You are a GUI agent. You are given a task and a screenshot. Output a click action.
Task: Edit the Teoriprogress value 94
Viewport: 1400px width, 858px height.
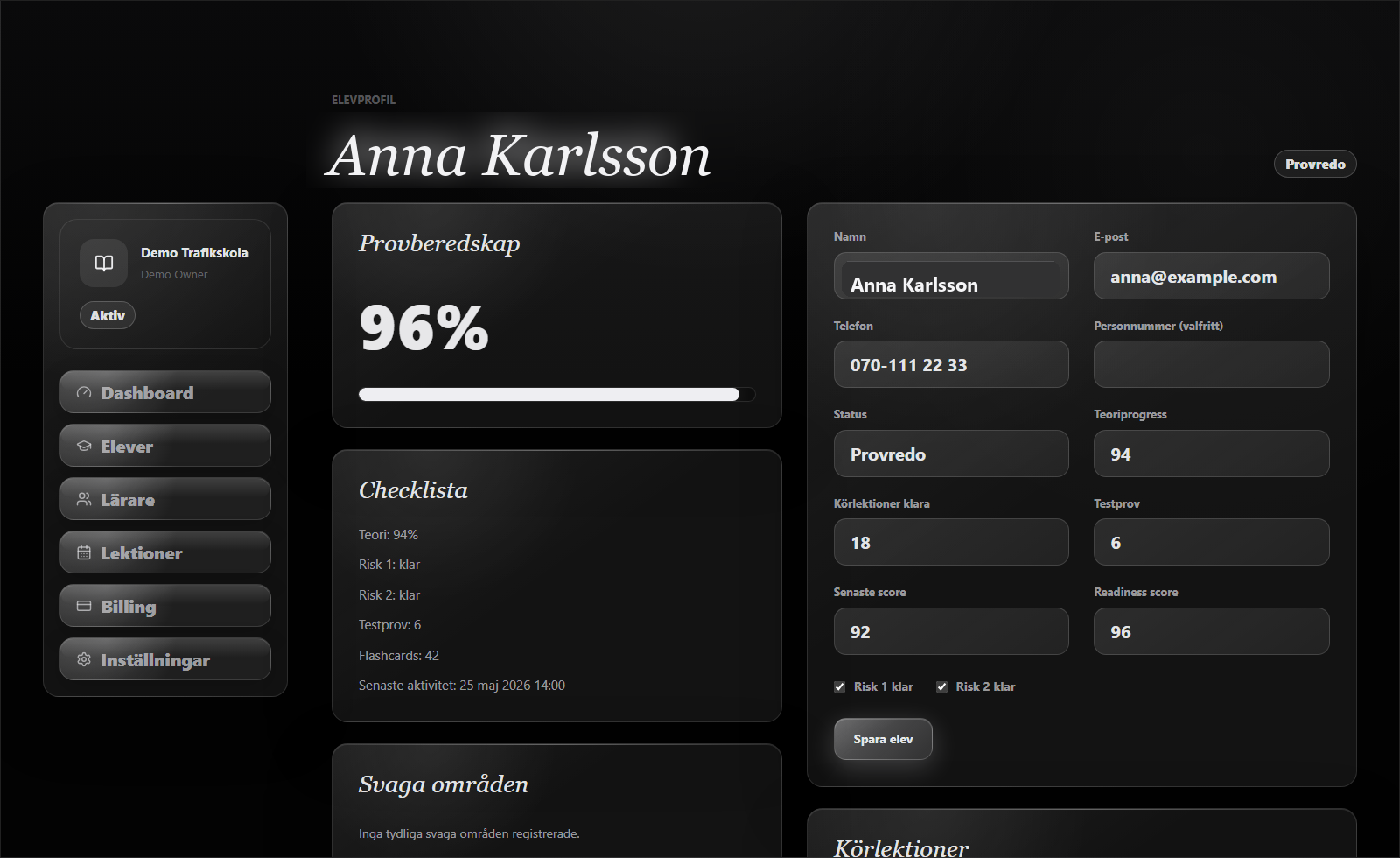pyautogui.click(x=1211, y=454)
